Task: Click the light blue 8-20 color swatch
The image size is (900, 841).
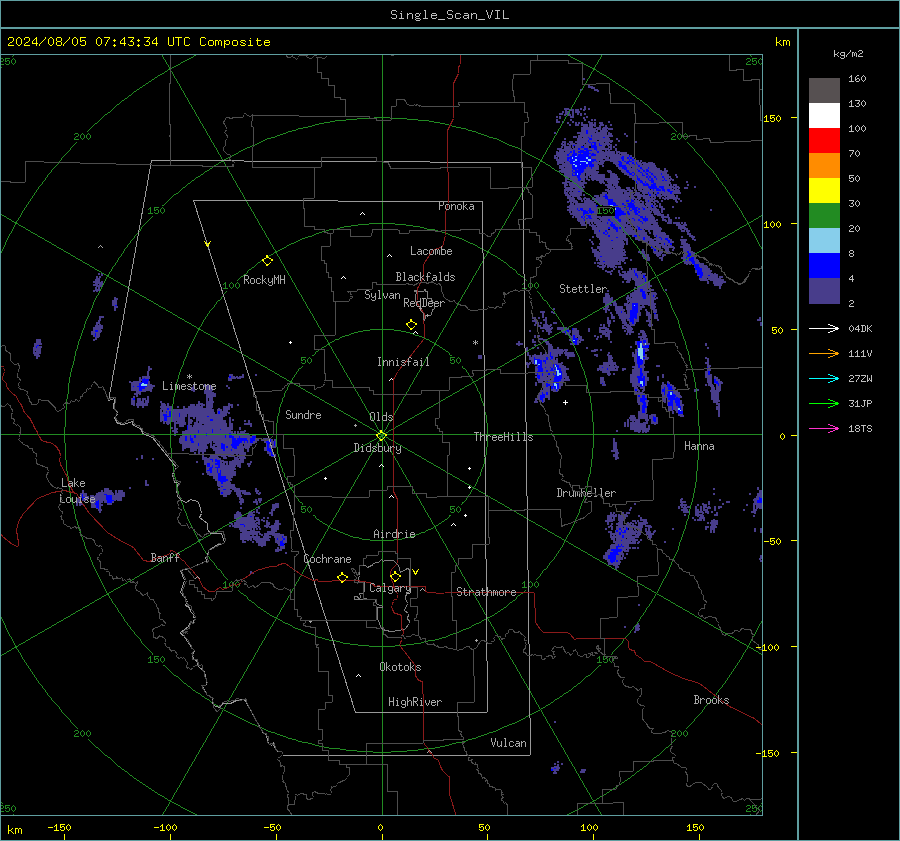Action: point(824,241)
